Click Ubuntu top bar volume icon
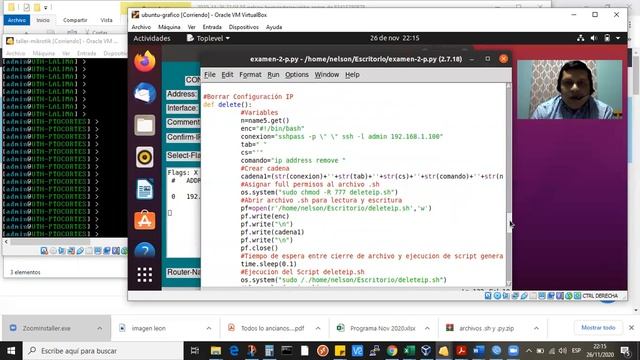This screenshot has height=360, width=640. (593, 38)
